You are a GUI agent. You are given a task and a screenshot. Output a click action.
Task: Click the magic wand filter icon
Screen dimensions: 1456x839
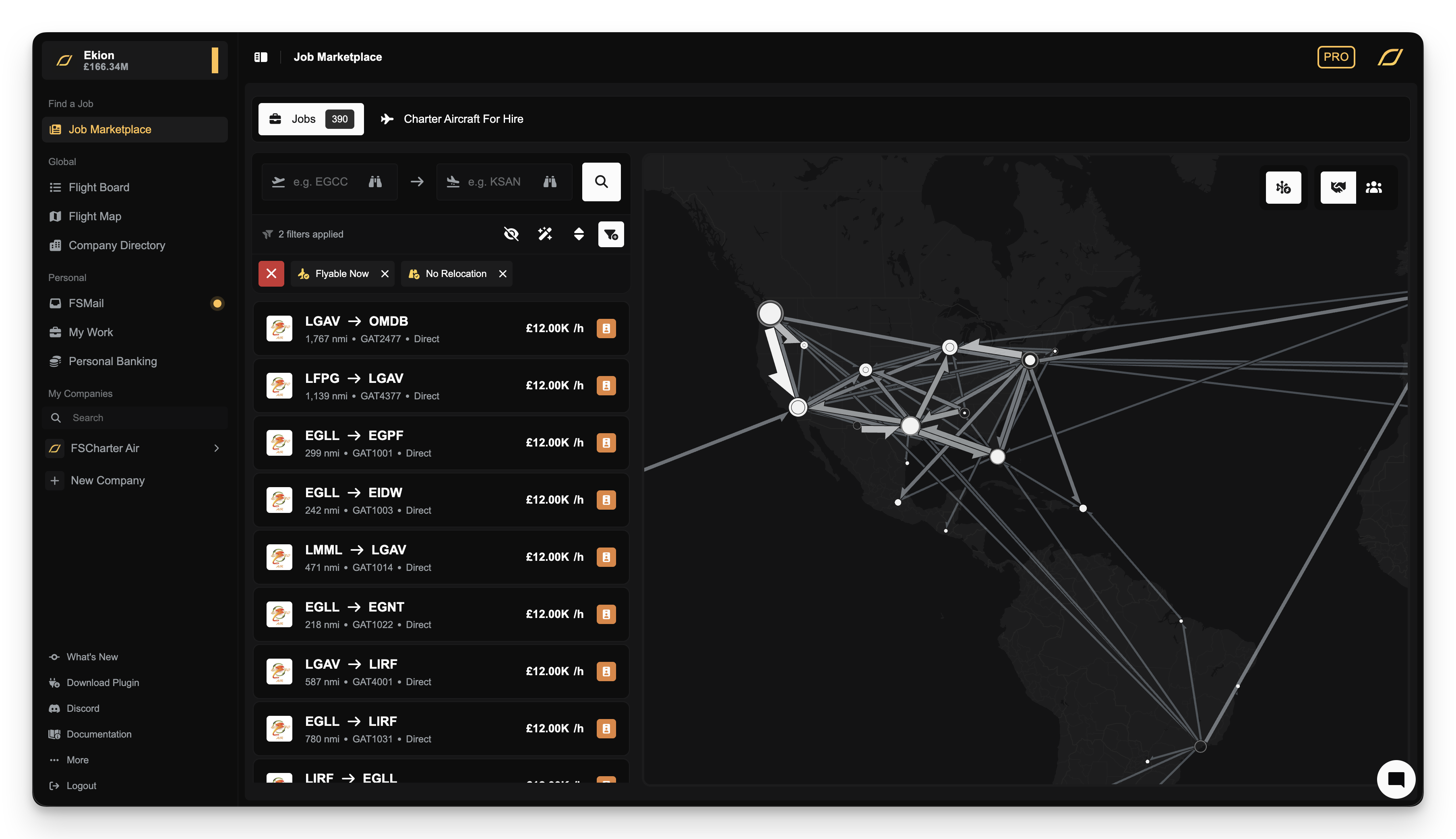[x=545, y=234]
